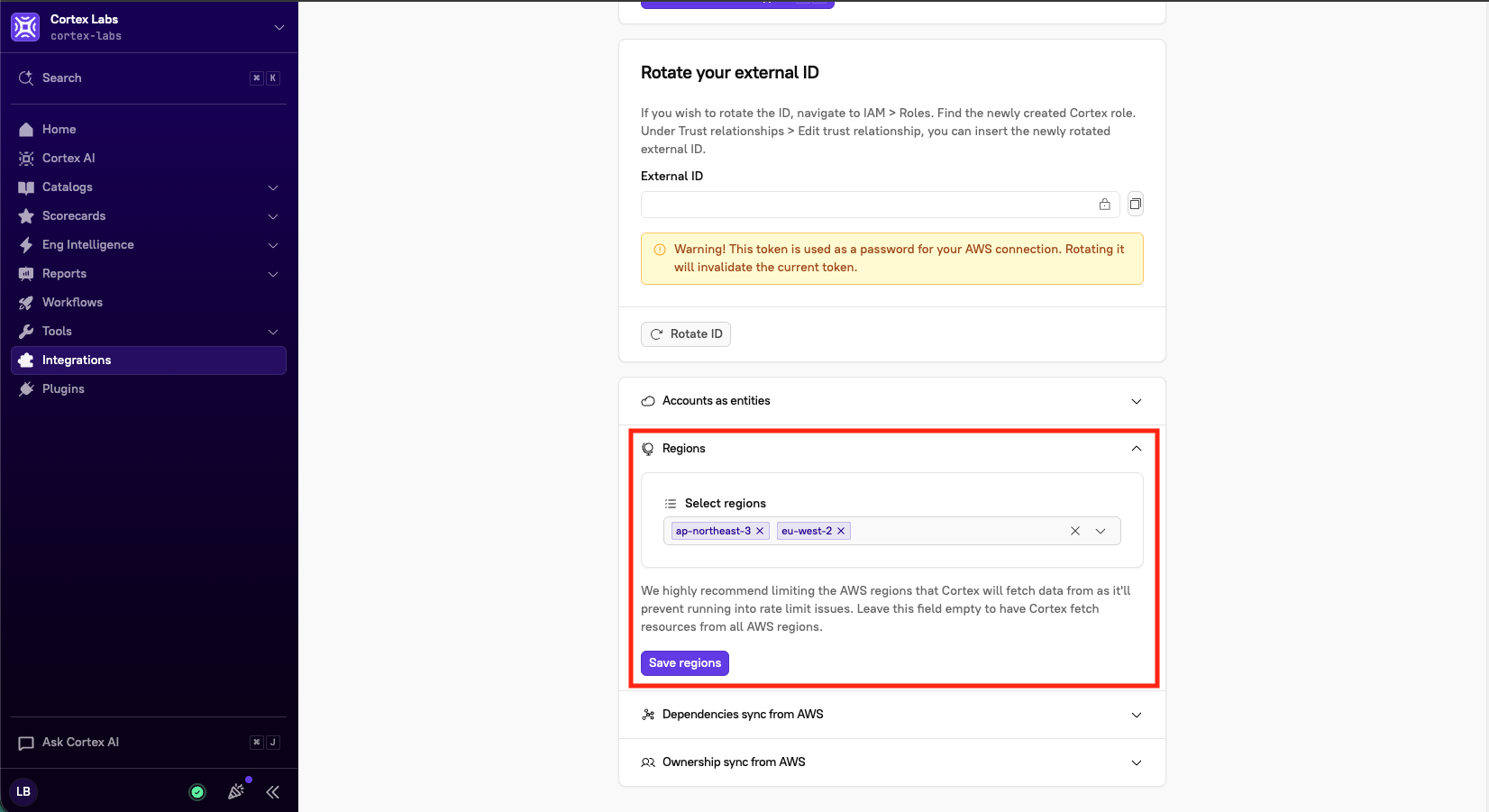Remove the eu-west-2 region tag
The image size is (1489, 812).
point(841,531)
